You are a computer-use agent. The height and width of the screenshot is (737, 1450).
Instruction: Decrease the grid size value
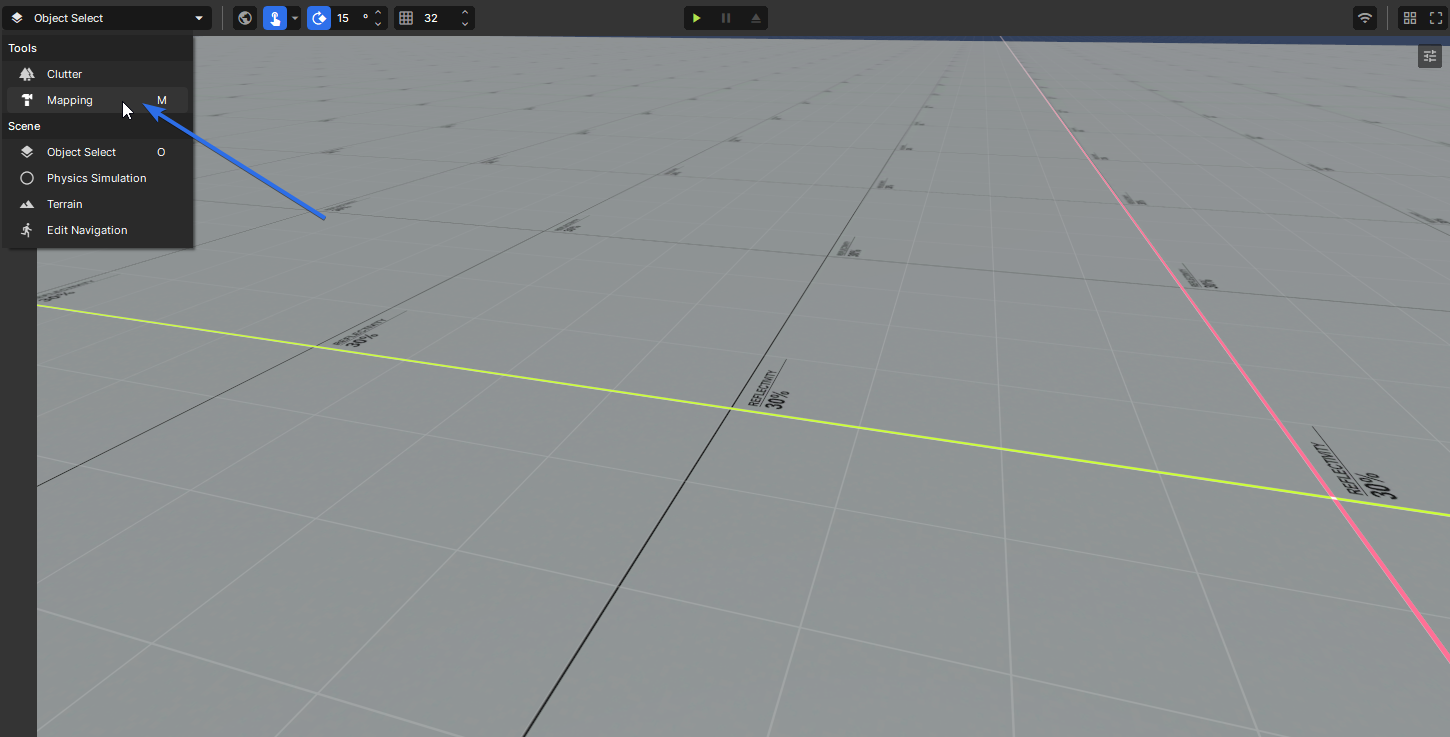tap(465, 23)
